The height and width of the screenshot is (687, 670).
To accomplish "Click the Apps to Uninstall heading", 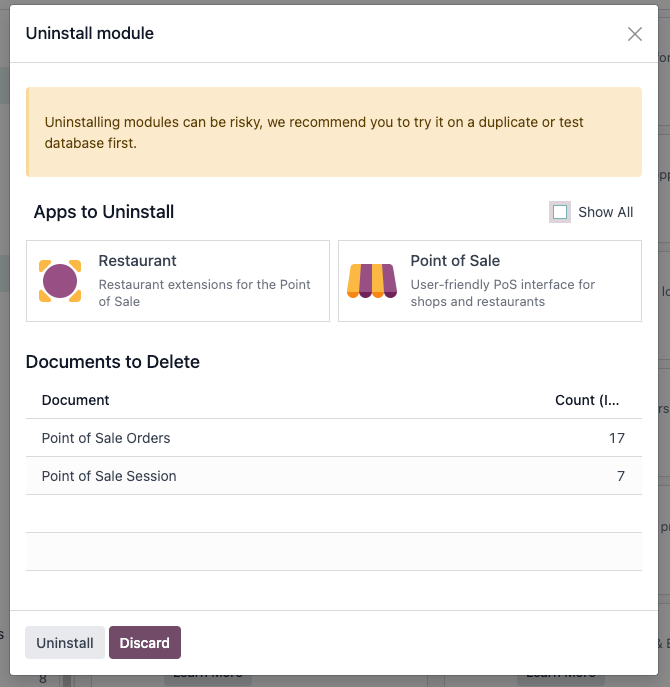I will click(104, 212).
